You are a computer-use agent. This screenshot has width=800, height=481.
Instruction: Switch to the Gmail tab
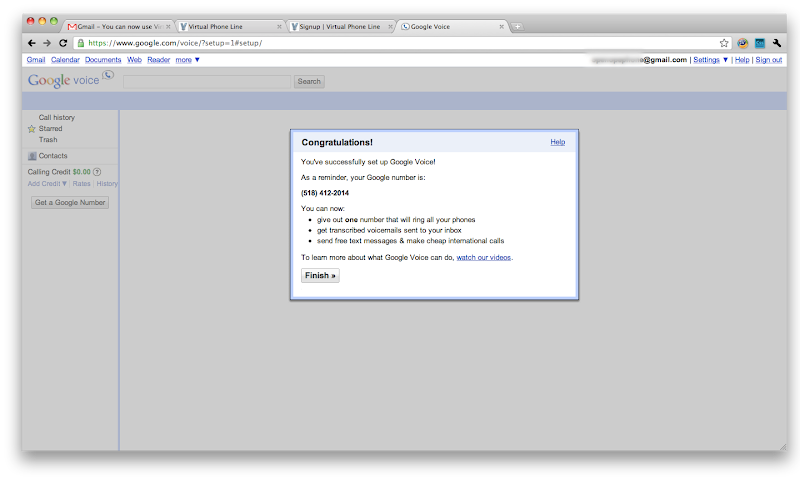click(118, 27)
